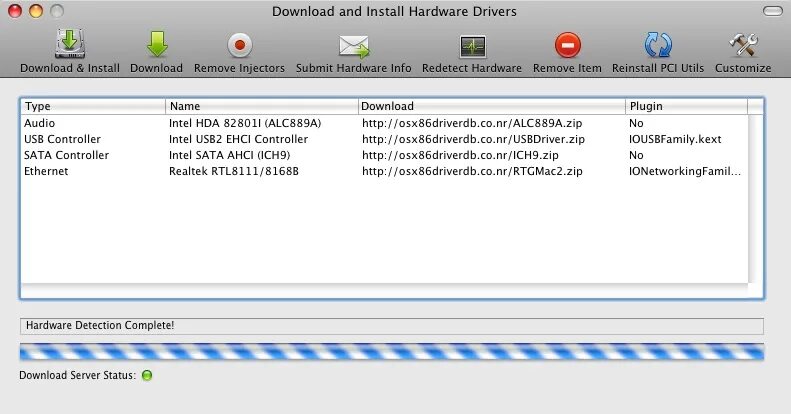Click the green Download arrow icon

(157, 44)
